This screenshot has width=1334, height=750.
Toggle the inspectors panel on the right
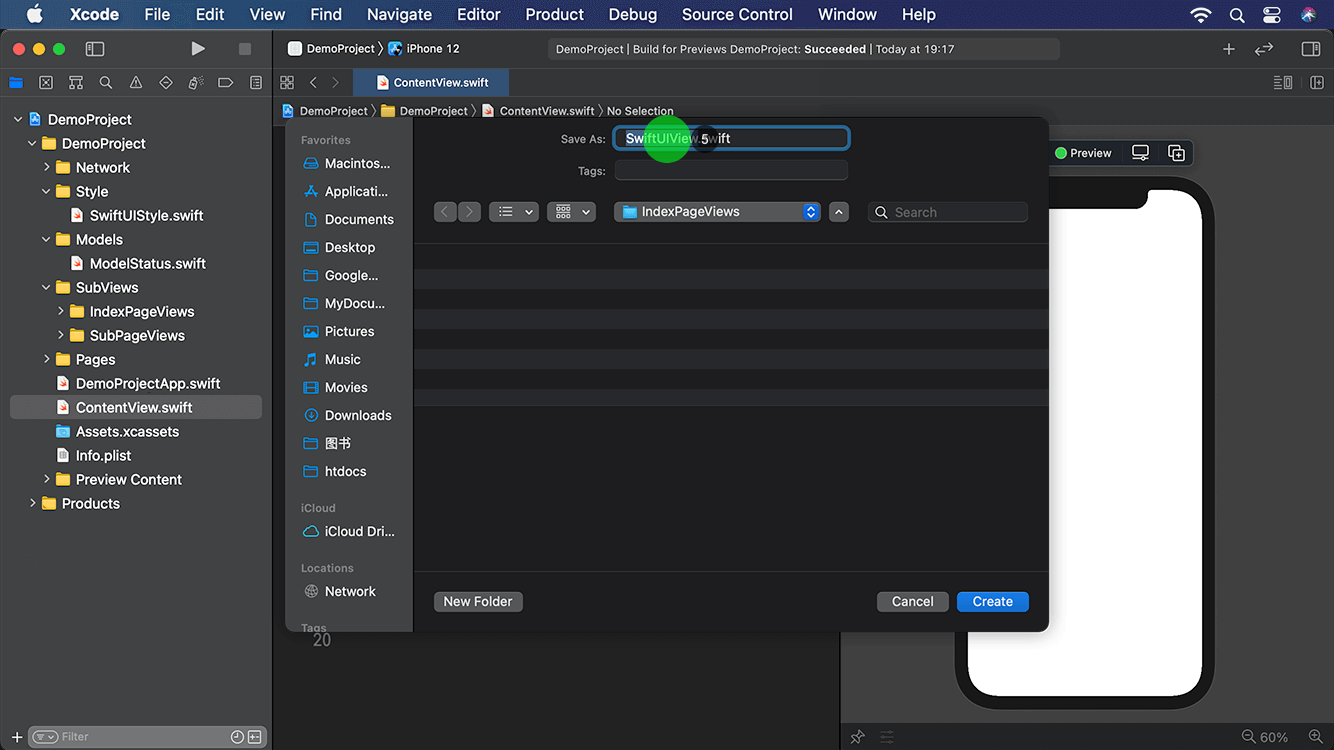(1311, 49)
